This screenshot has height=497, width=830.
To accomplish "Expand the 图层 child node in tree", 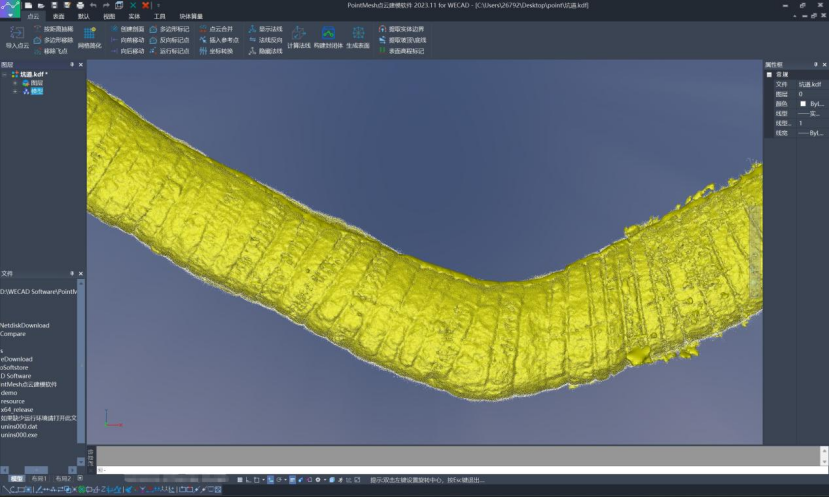I will click(15, 83).
